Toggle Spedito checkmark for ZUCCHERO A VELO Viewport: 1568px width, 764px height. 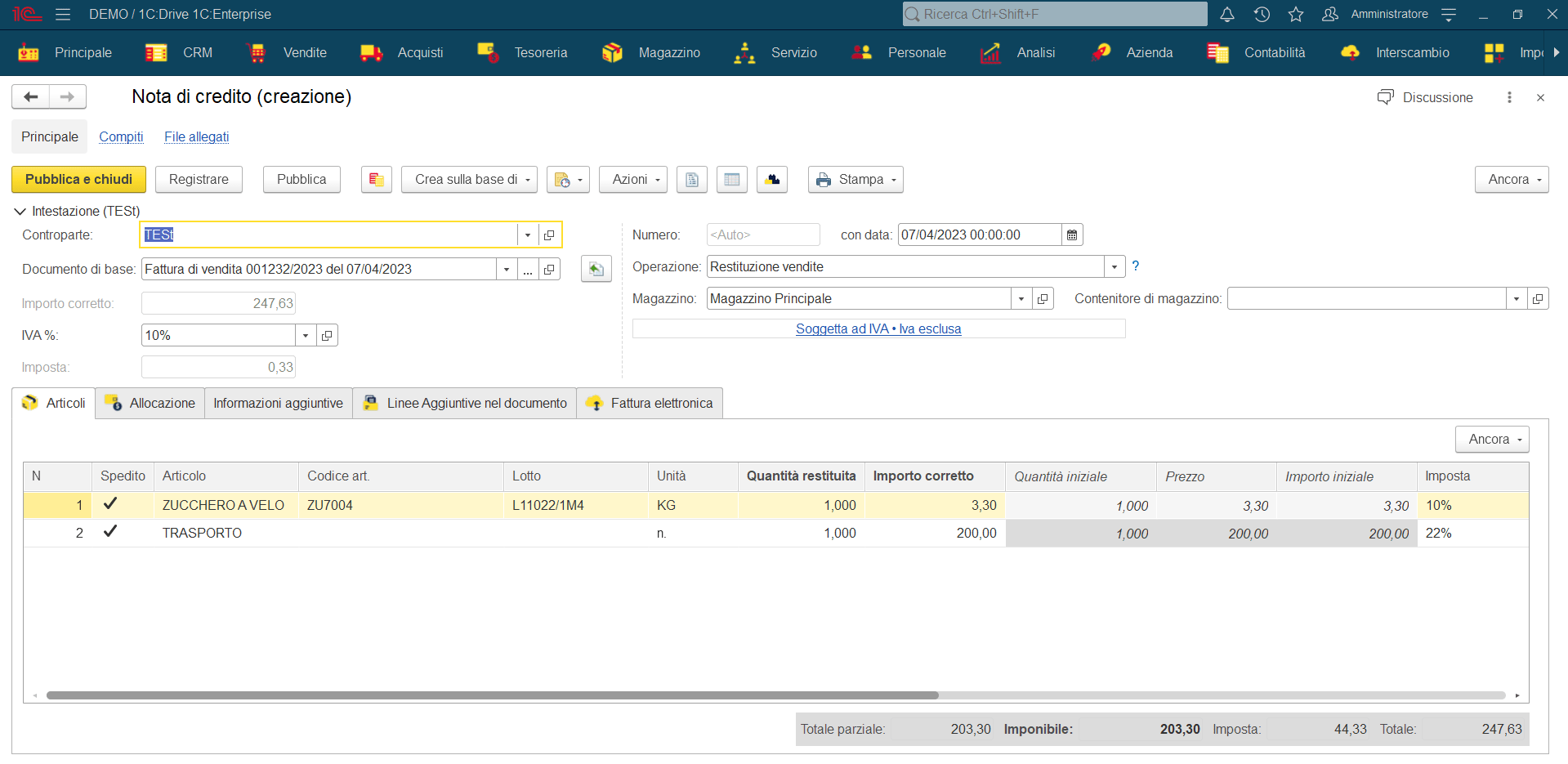coord(110,504)
